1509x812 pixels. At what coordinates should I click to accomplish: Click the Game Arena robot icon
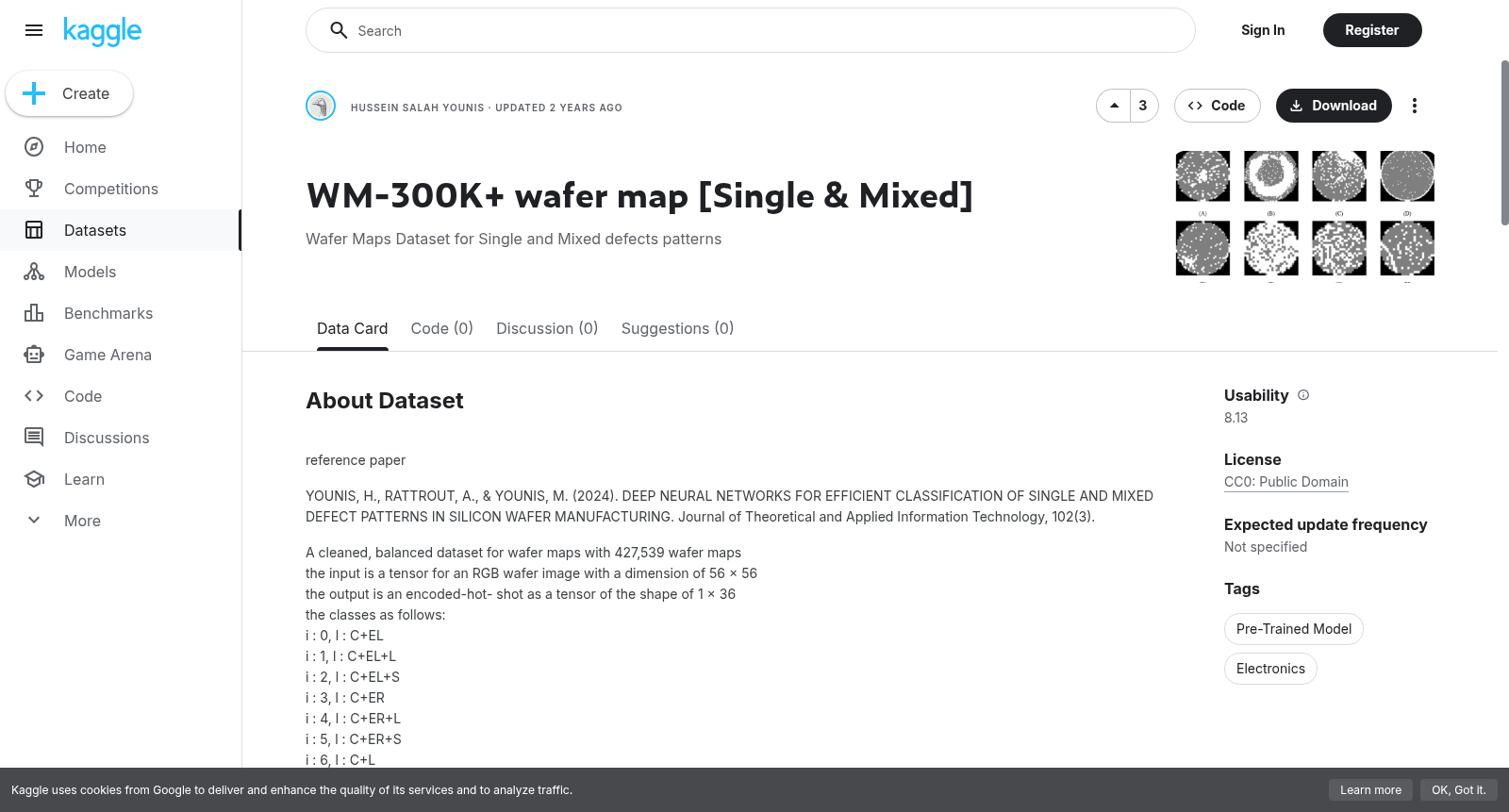(34, 355)
